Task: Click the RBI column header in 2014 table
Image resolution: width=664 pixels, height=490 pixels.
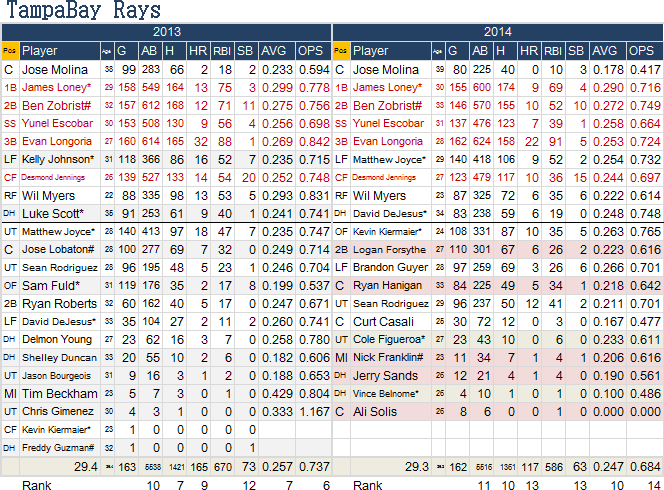Action: [x=553, y=51]
